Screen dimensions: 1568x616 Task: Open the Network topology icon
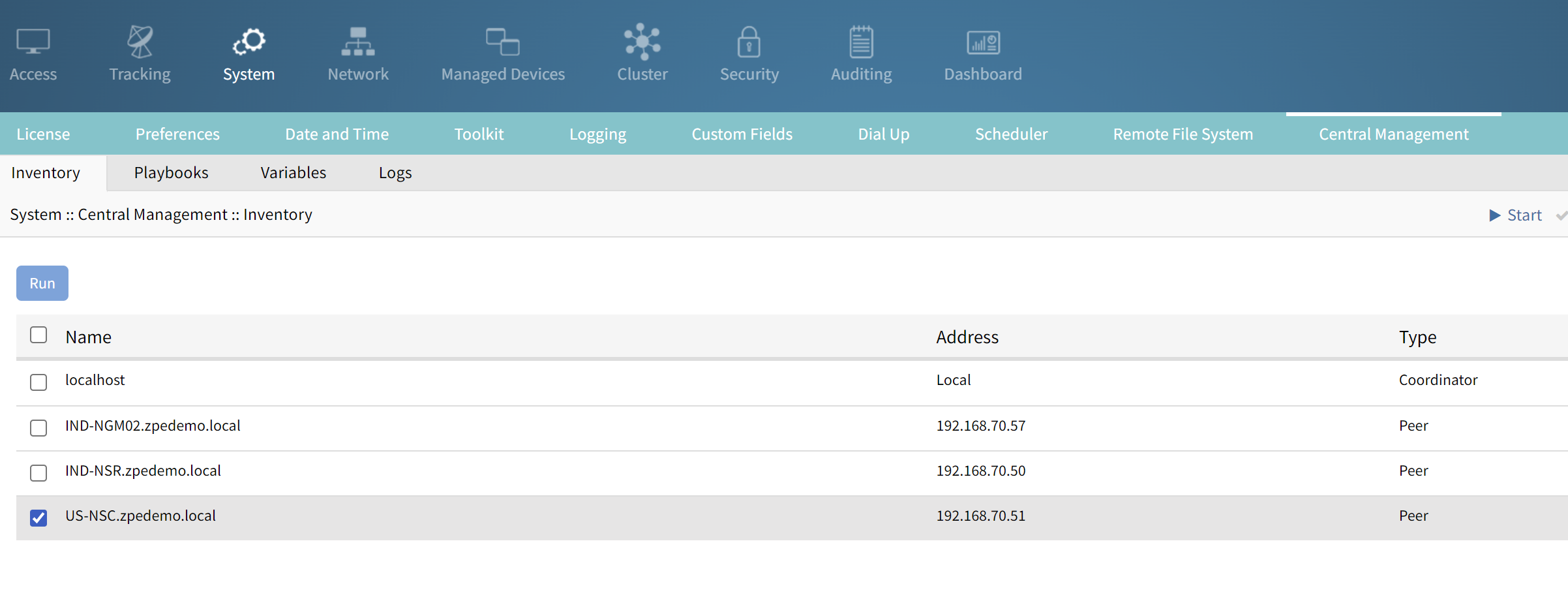point(358,42)
